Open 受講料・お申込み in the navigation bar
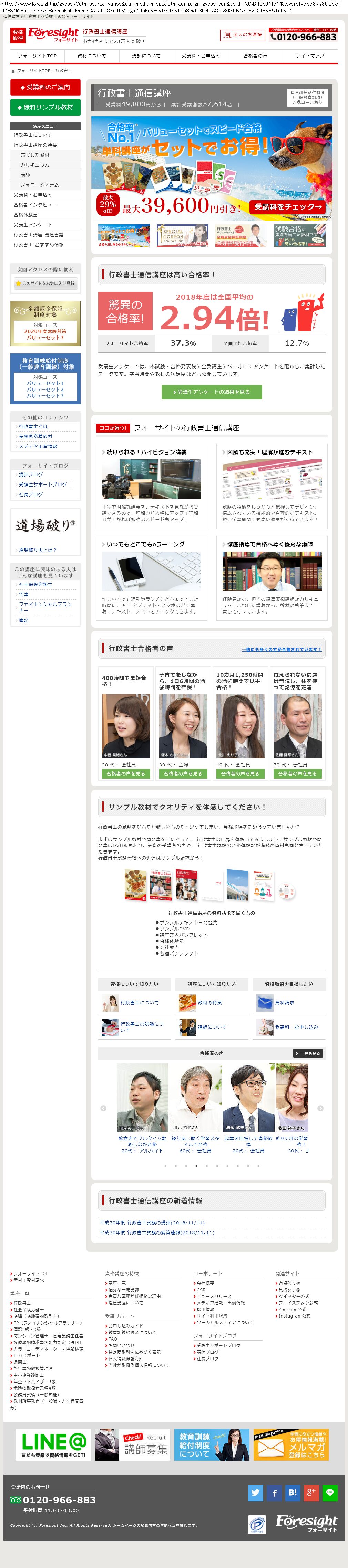 tap(201, 55)
